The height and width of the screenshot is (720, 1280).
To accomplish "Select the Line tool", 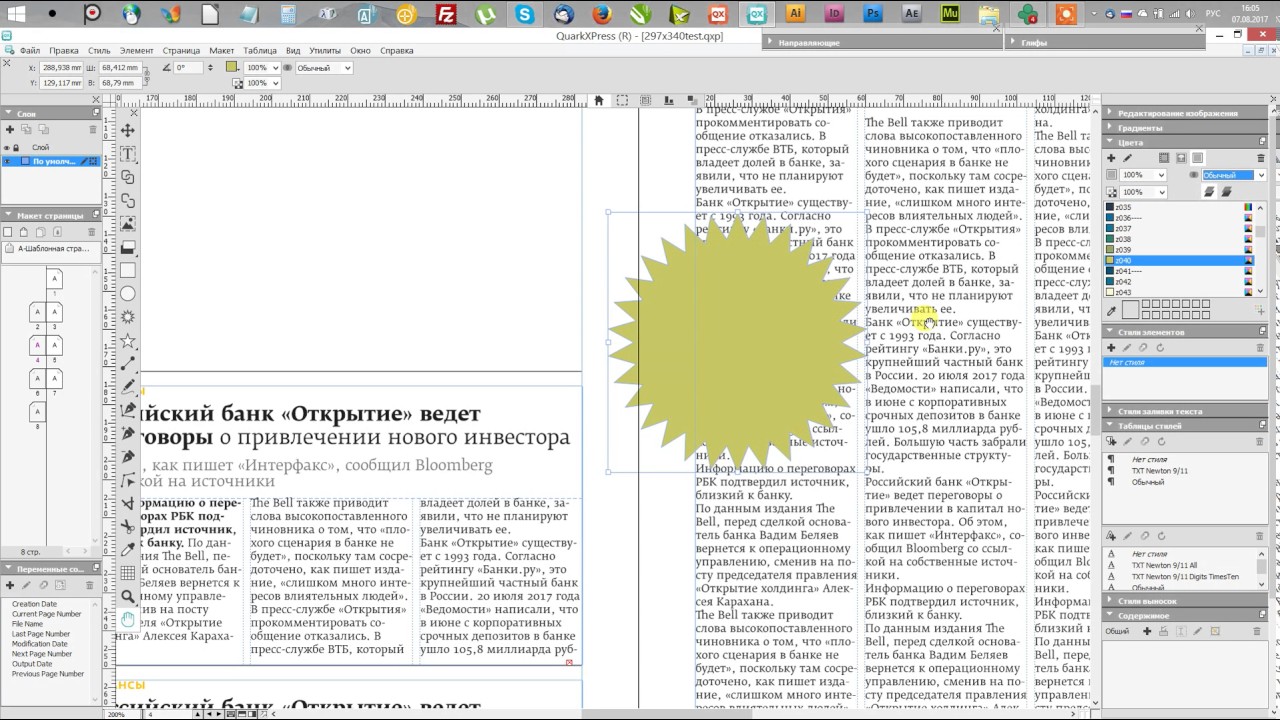I will 128,363.
